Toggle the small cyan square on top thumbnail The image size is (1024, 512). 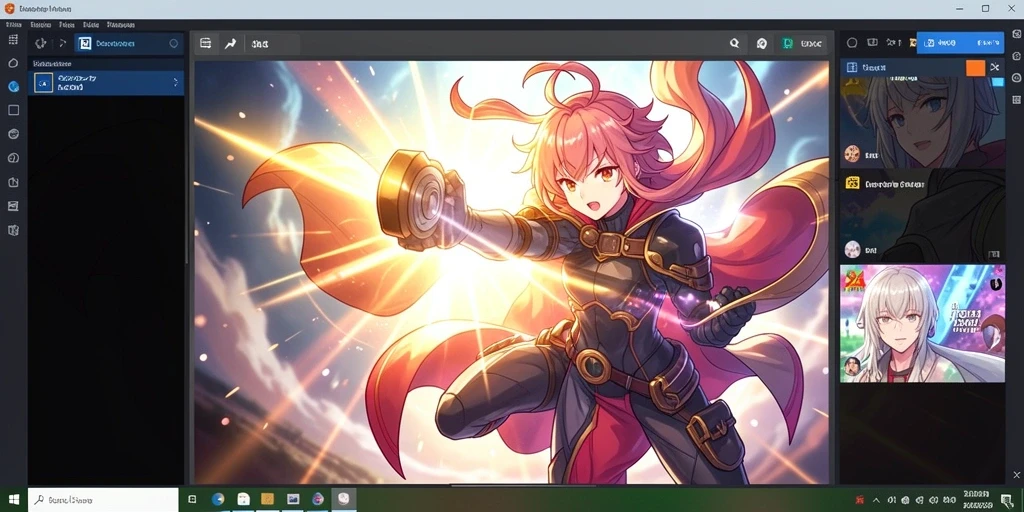(x=998, y=82)
